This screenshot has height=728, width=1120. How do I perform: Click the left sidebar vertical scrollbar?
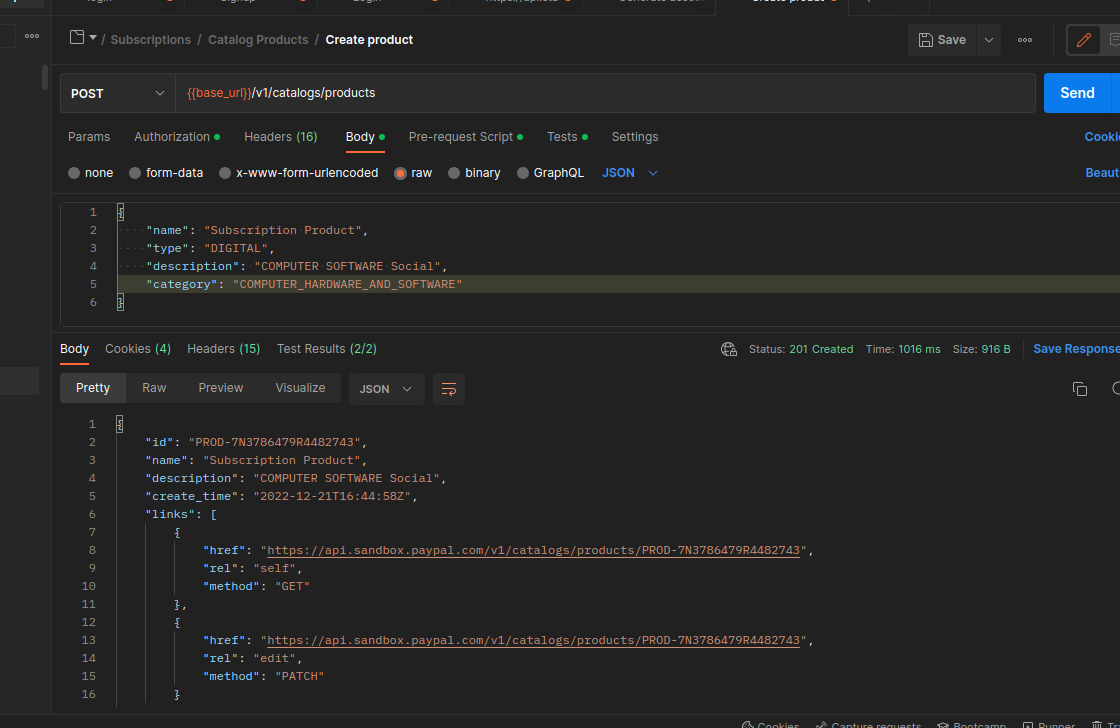pos(44,78)
